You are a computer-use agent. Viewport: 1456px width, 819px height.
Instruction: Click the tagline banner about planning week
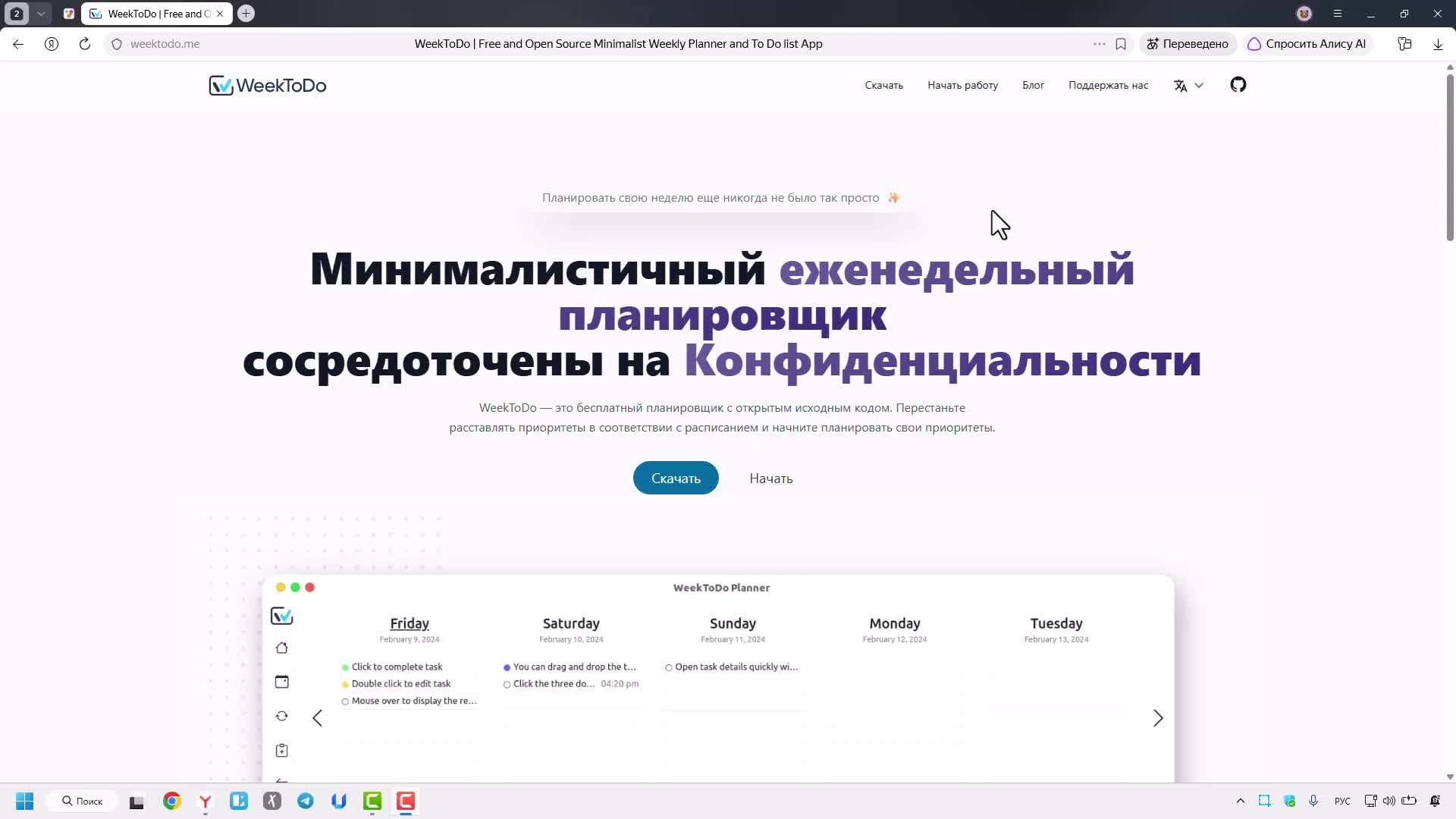pyautogui.click(x=721, y=198)
